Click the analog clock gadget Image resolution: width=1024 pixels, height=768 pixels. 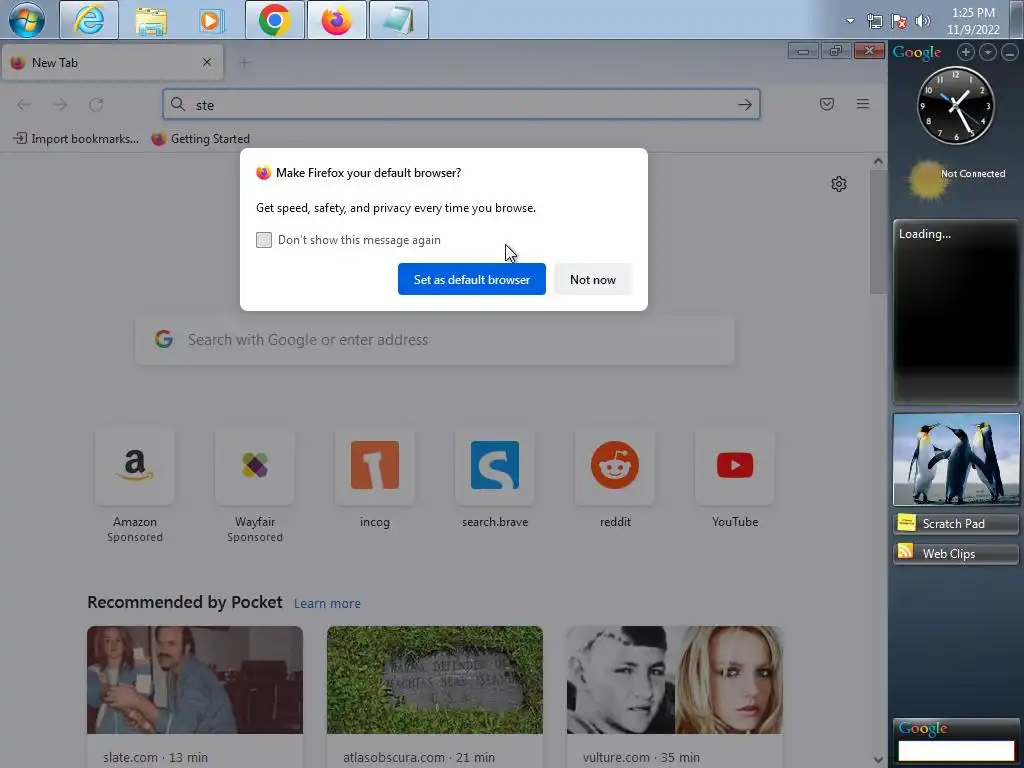(x=955, y=105)
